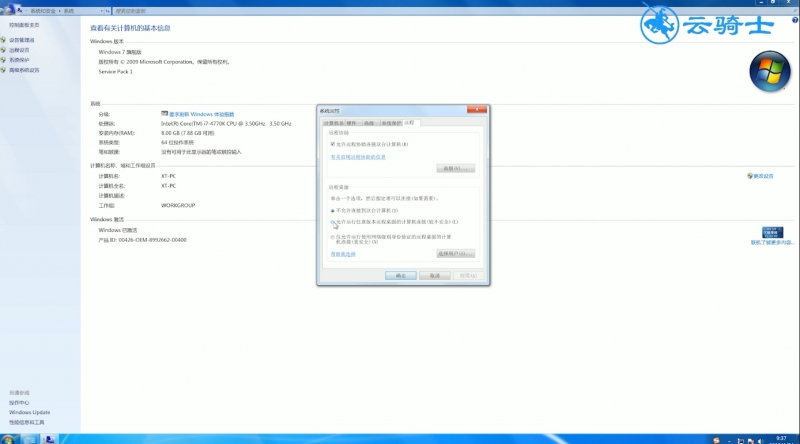Click shield icon beside 高级系统设置
Image resolution: width=800 pixels, height=444 pixels.
click(x=4, y=70)
